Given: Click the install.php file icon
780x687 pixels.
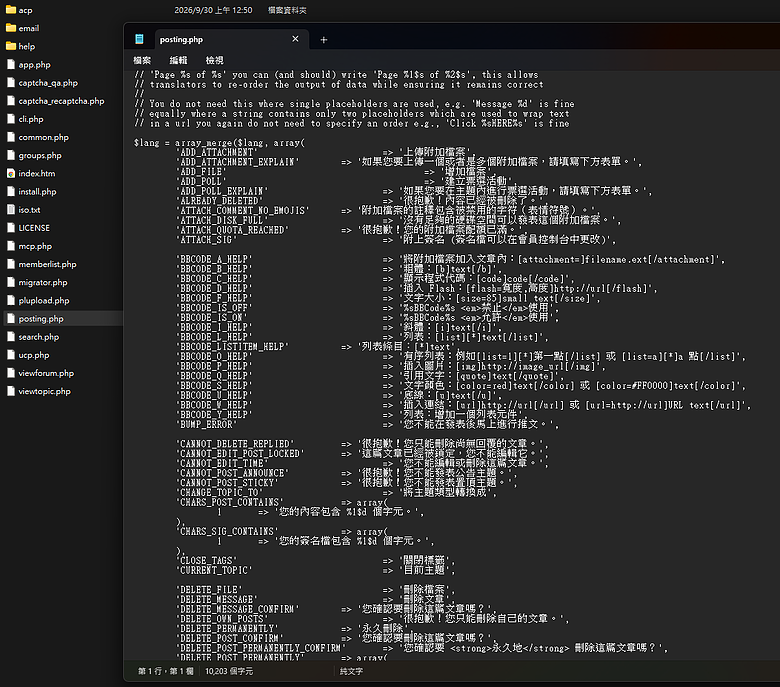Looking at the screenshot, I should tap(11, 192).
